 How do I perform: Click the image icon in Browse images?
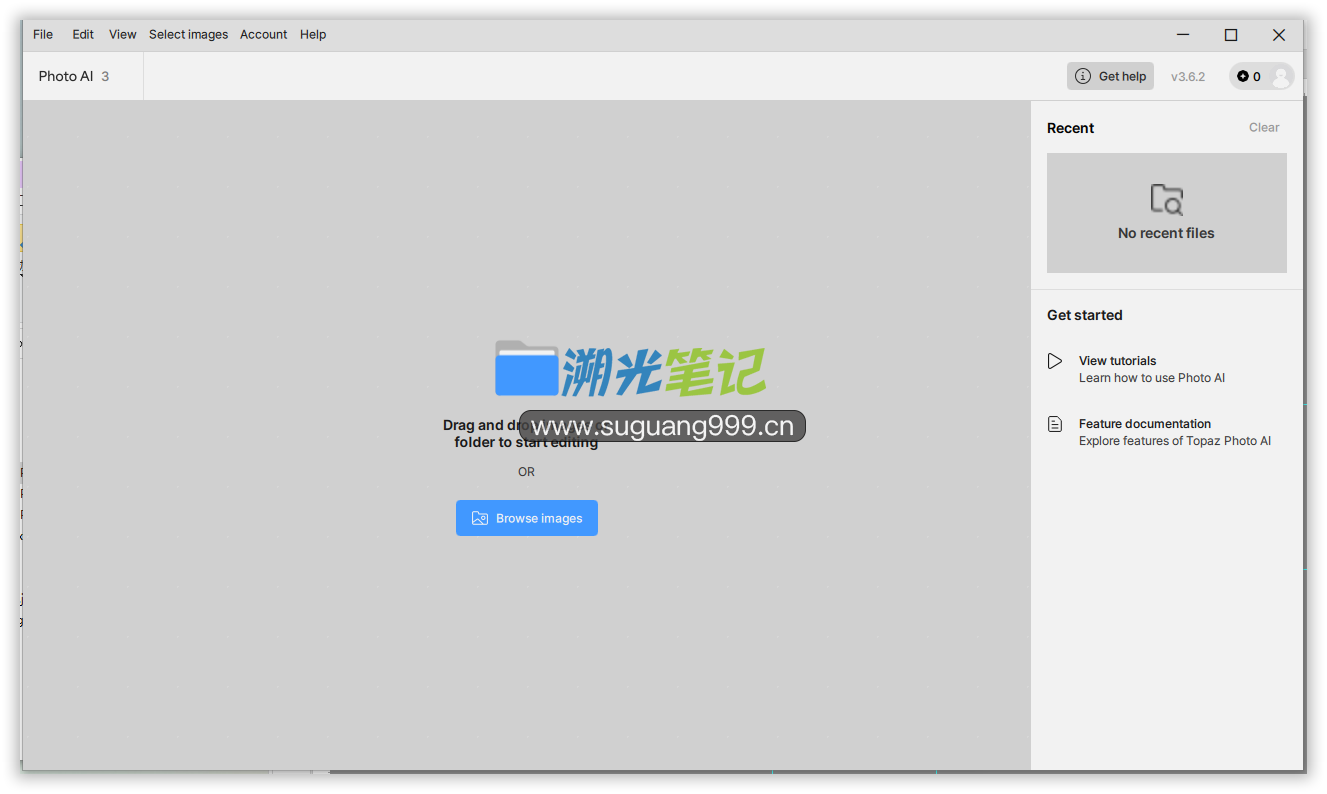point(480,518)
